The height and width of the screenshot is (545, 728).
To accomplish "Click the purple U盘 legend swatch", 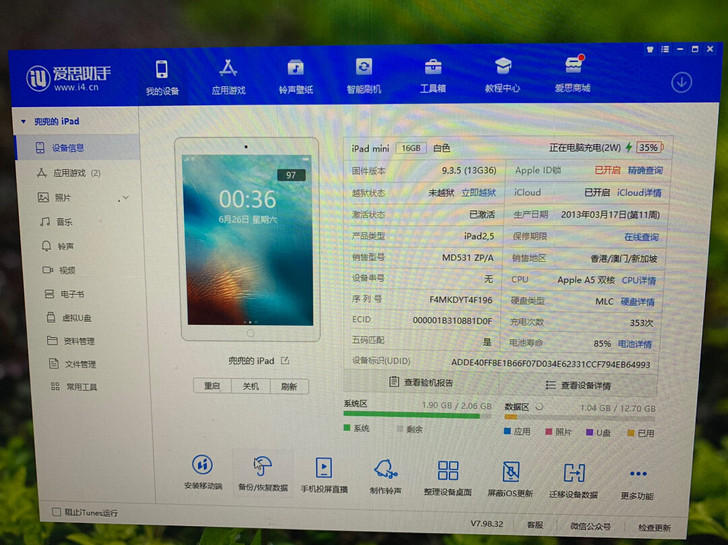I will (589, 432).
